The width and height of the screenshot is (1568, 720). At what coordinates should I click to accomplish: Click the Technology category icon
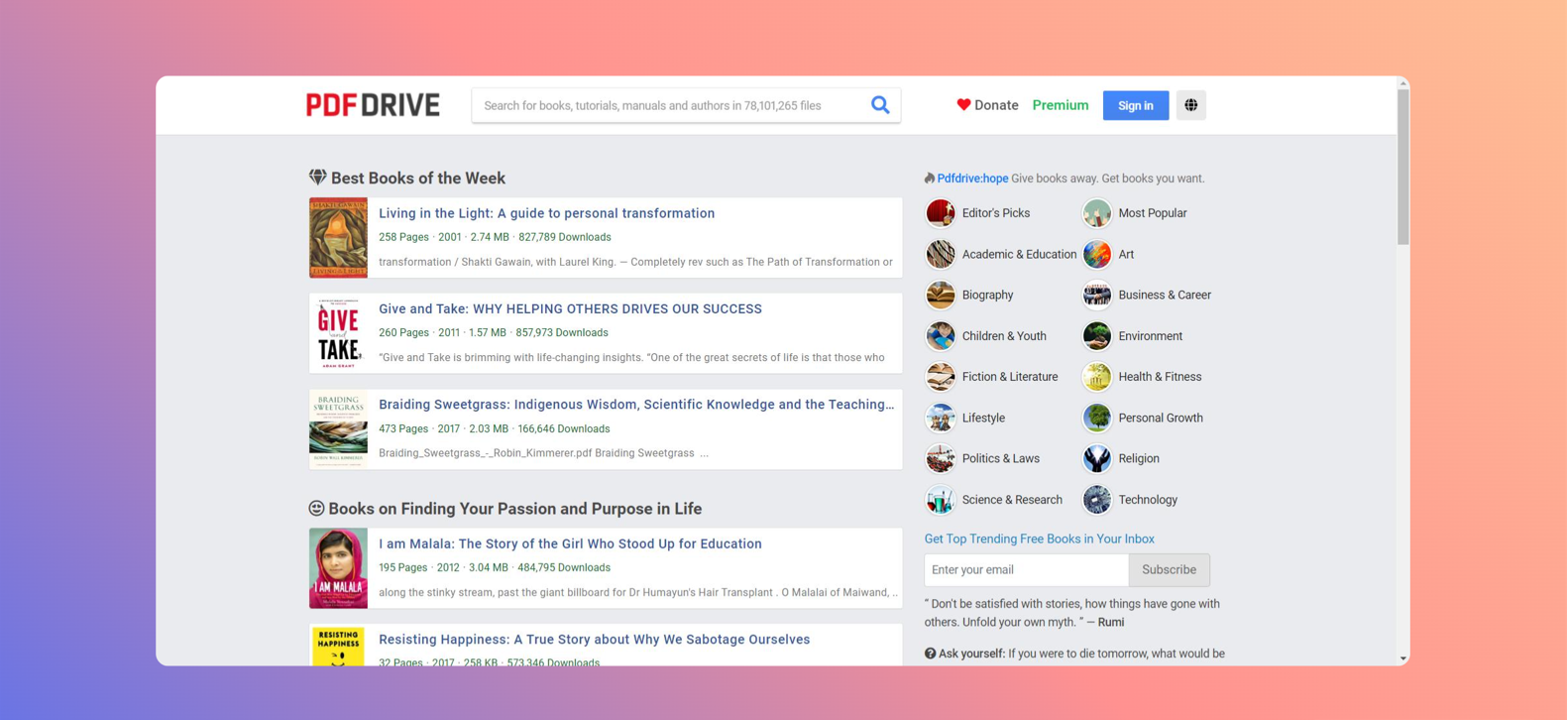coord(1097,500)
